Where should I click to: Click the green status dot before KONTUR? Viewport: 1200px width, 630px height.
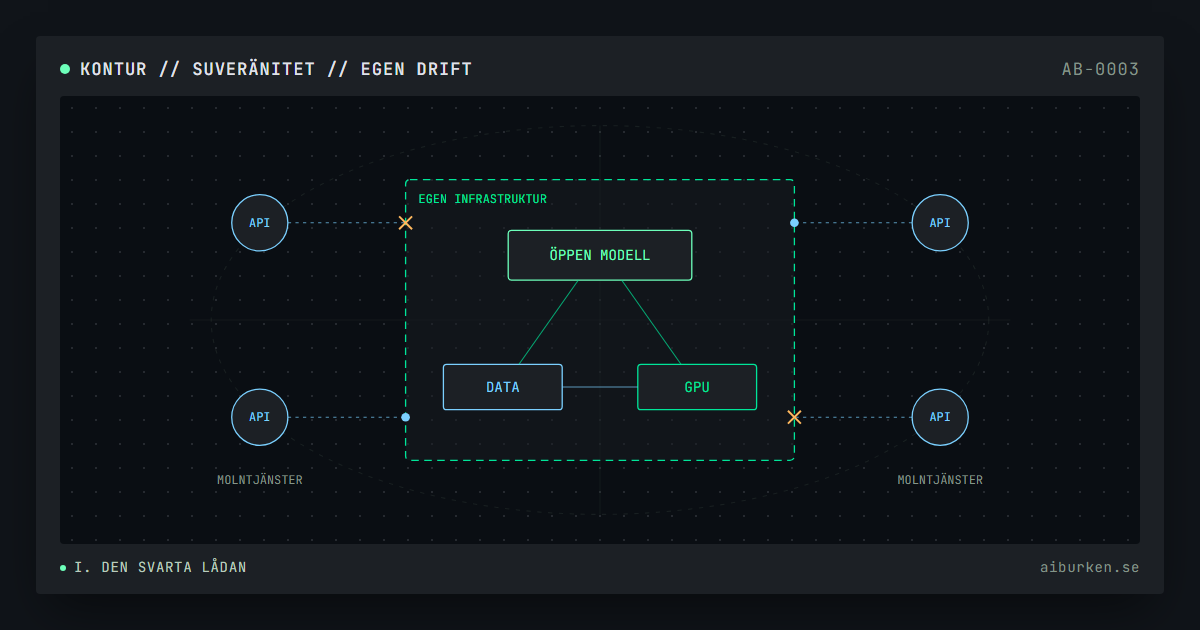65,69
